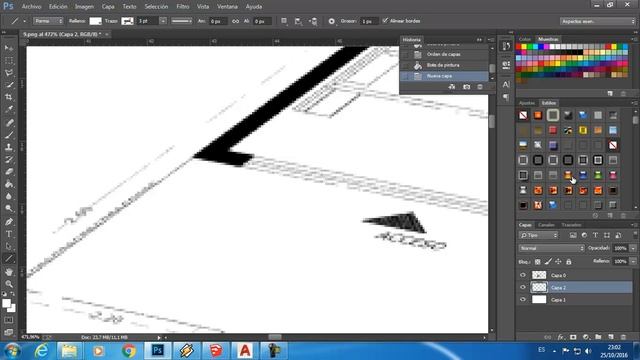The width and height of the screenshot is (640, 360).
Task: Switch to the Ajustes tab
Action: point(527,103)
